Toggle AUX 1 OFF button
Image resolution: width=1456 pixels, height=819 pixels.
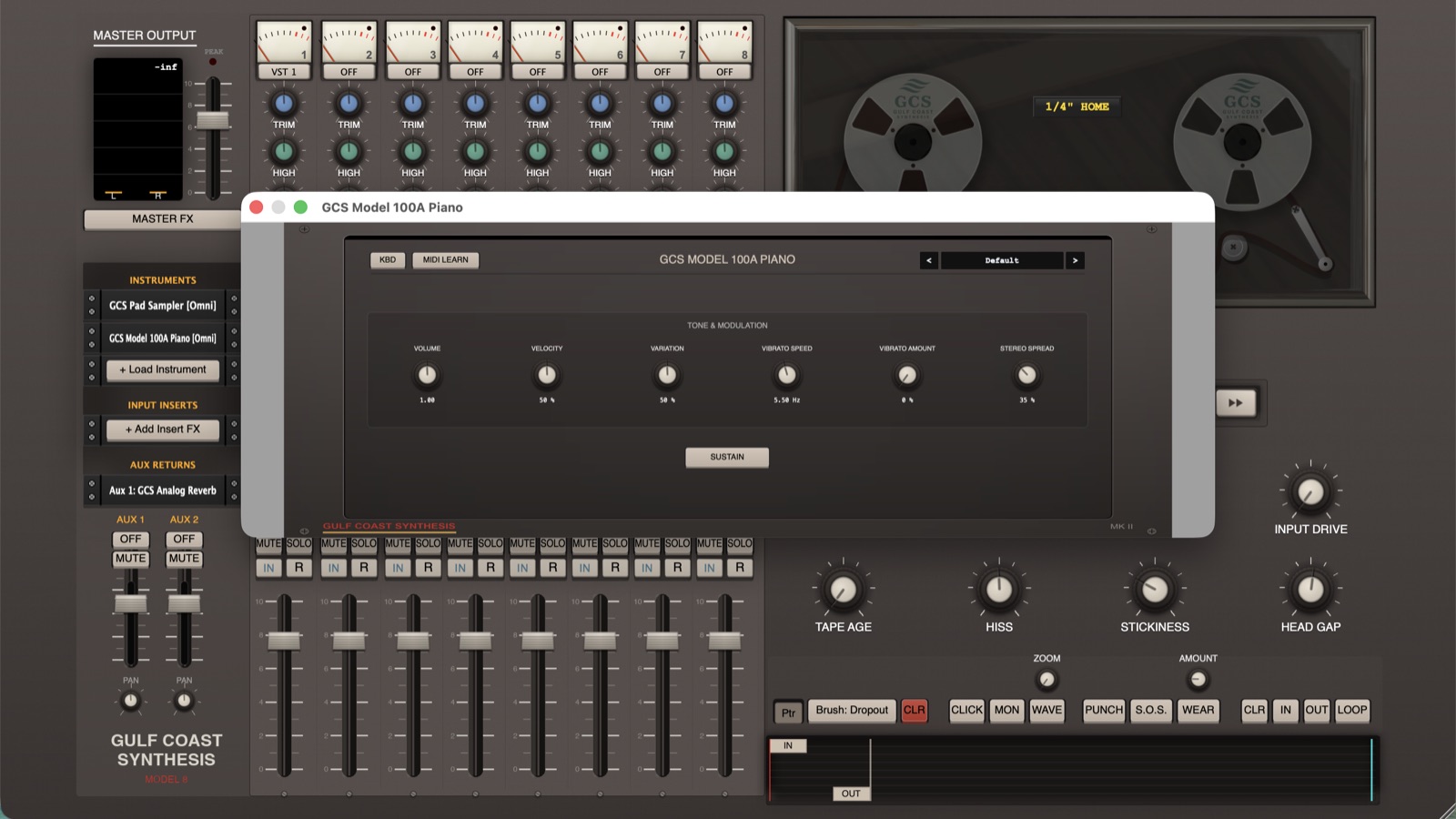pos(130,539)
